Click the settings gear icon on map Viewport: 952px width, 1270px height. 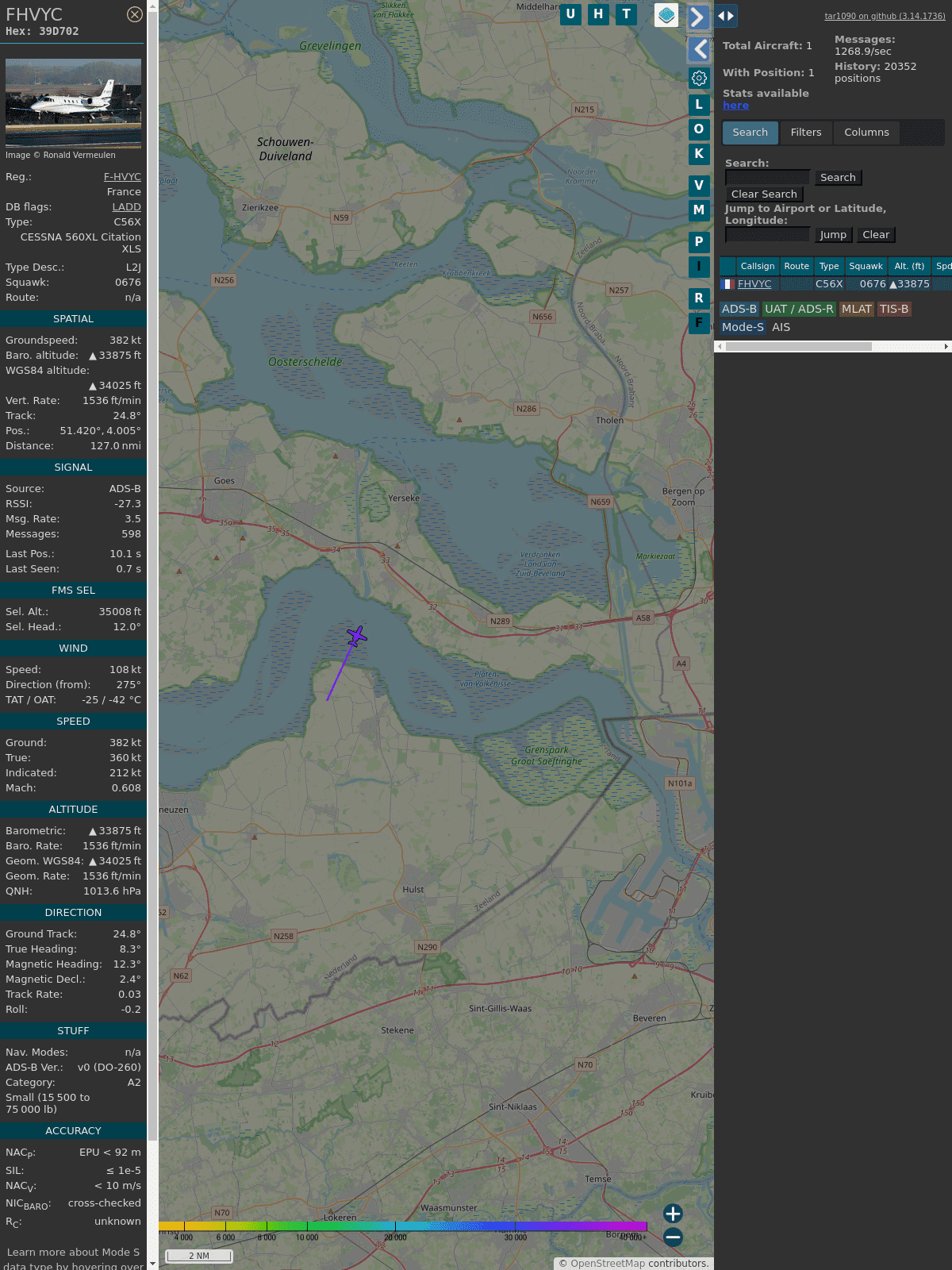[x=699, y=78]
